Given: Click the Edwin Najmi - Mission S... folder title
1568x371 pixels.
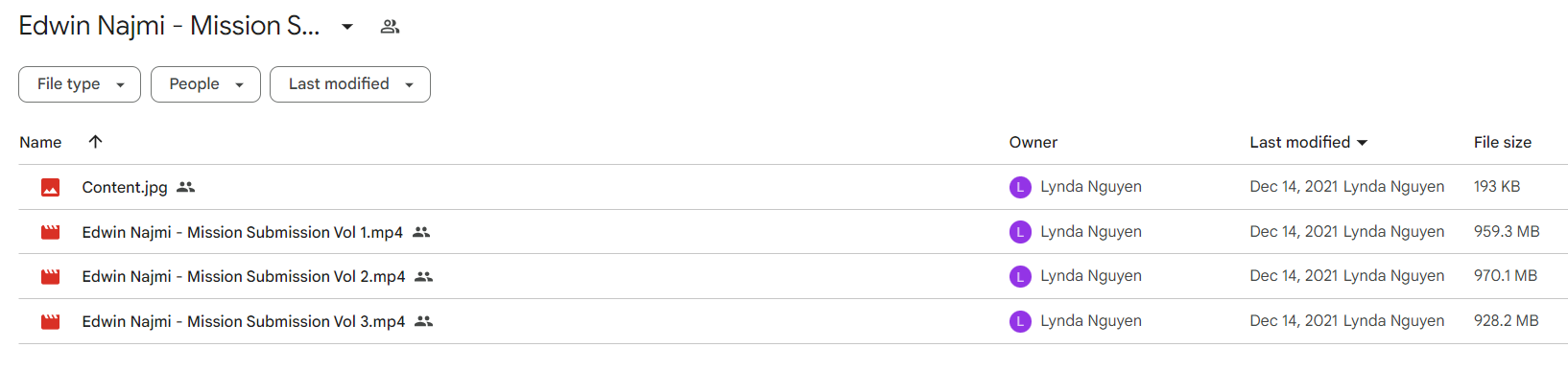Looking at the screenshot, I should 169,26.
